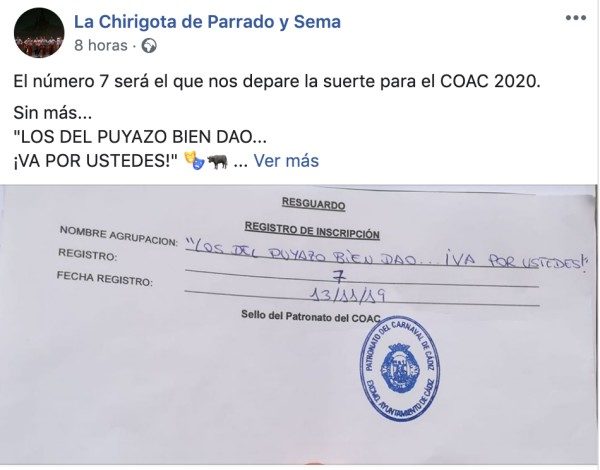The image size is (600, 470).
Task: Click the '8 horas' post timestamp
Action: pos(101,45)
